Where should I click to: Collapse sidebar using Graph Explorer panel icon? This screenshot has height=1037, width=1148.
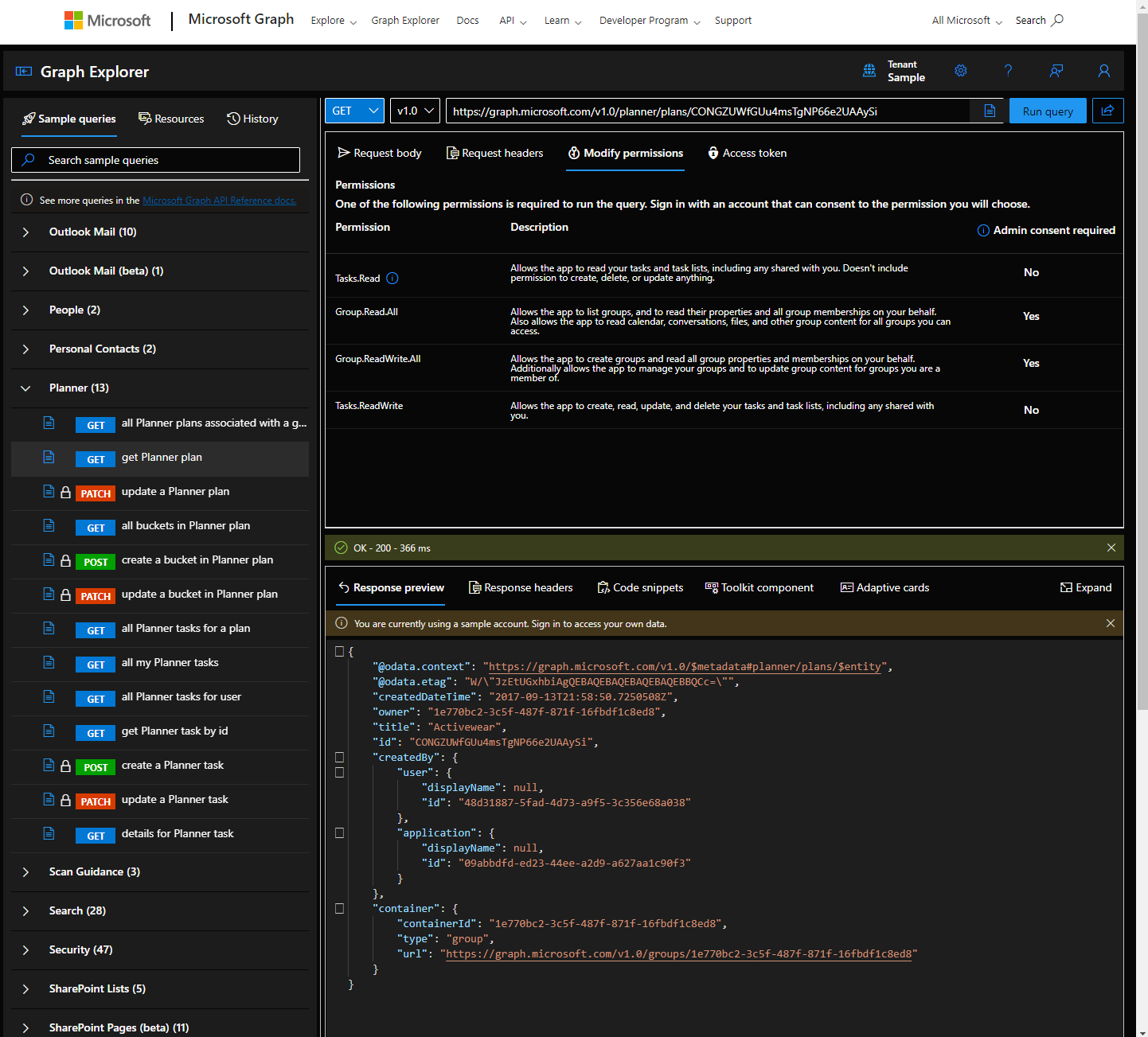tap(24, 72)
